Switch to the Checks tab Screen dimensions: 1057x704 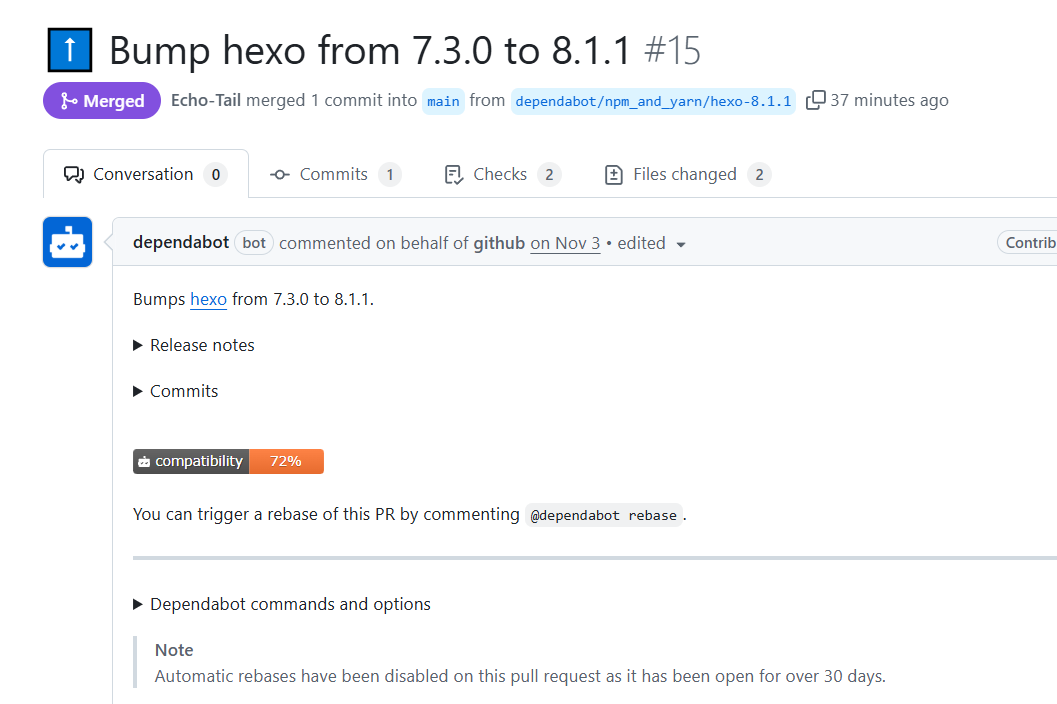(500, 175)
